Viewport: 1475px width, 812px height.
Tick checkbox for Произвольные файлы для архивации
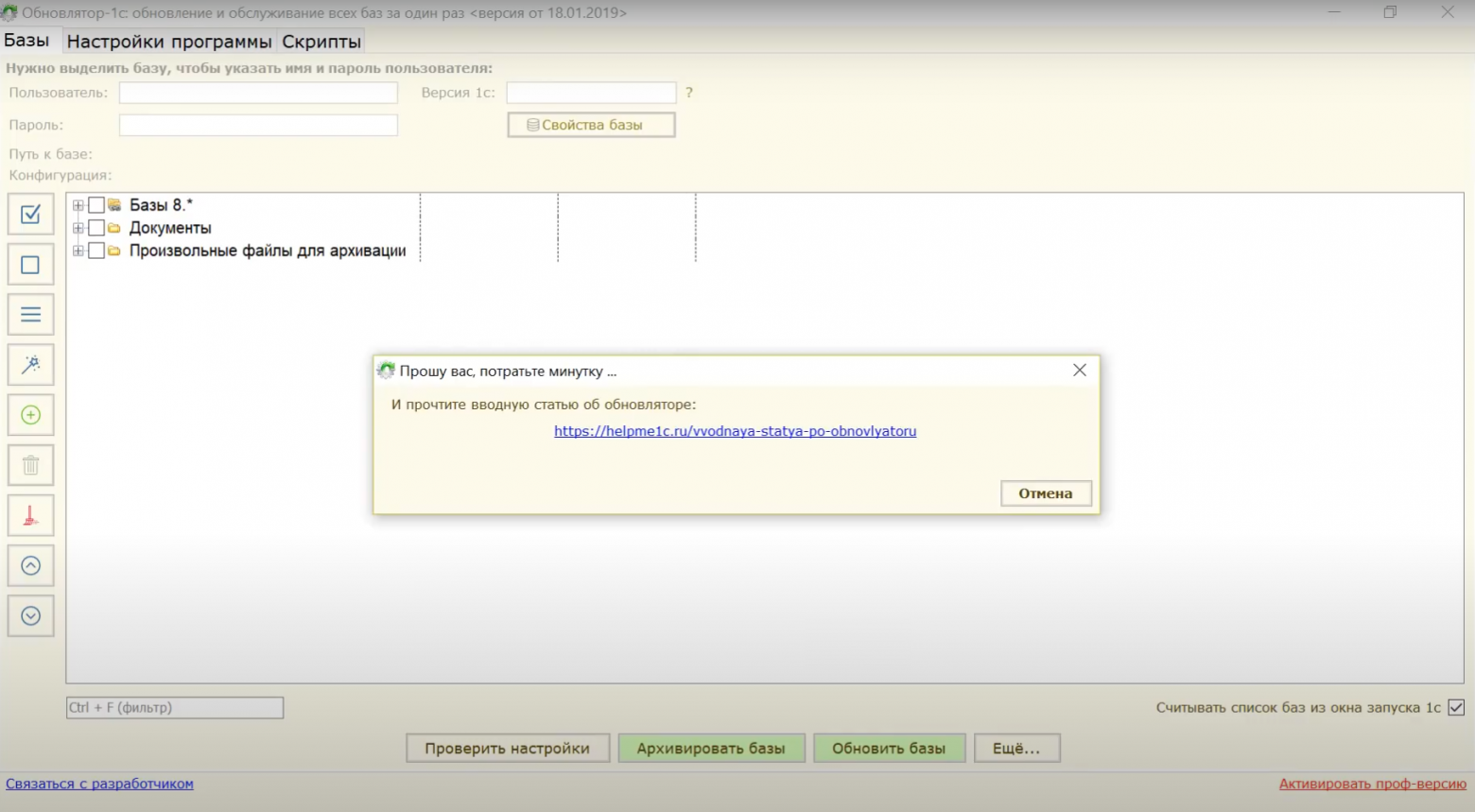(x=96, y=251)
